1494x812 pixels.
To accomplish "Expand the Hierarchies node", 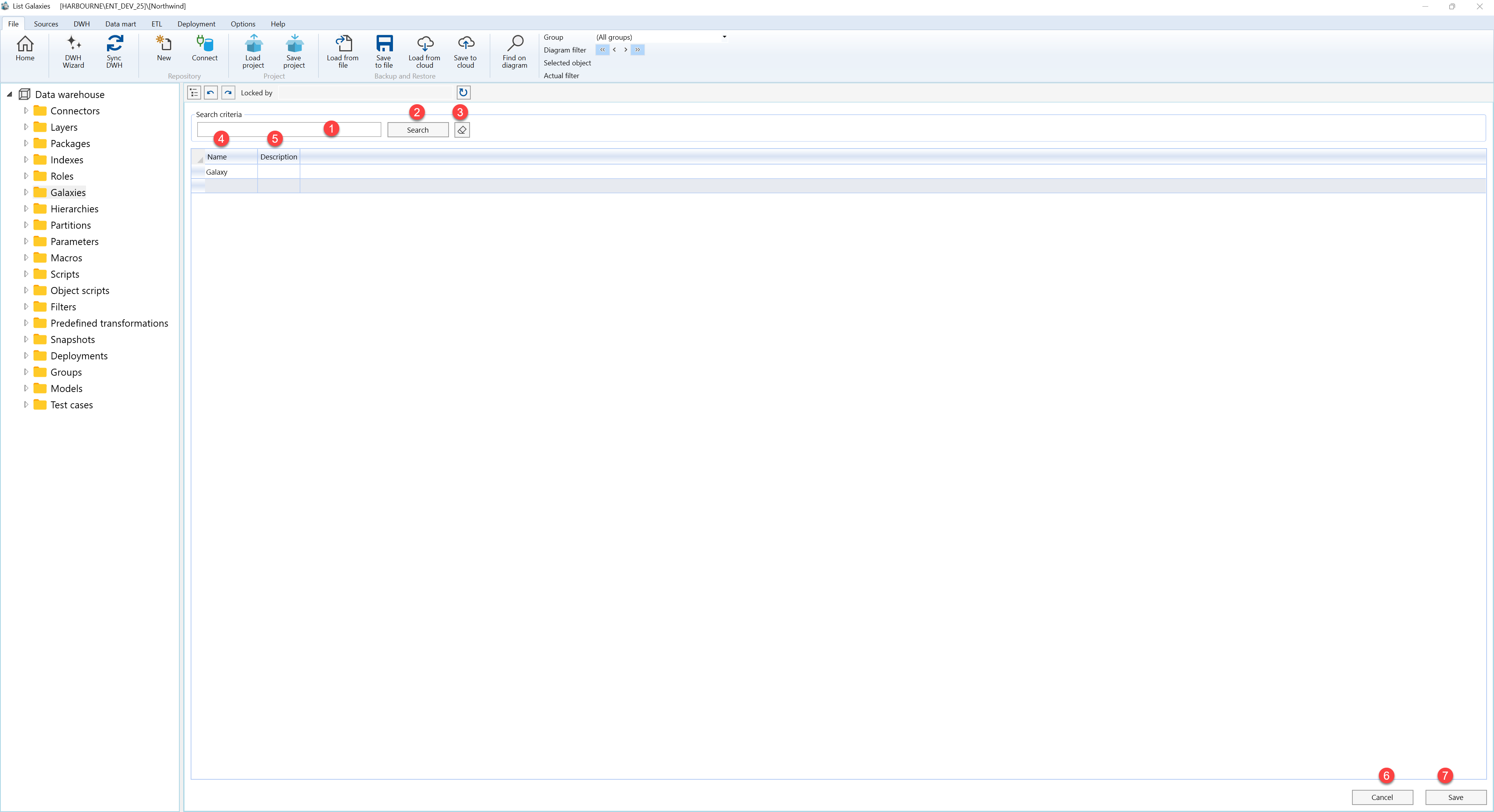I will [x=26, y=208].
